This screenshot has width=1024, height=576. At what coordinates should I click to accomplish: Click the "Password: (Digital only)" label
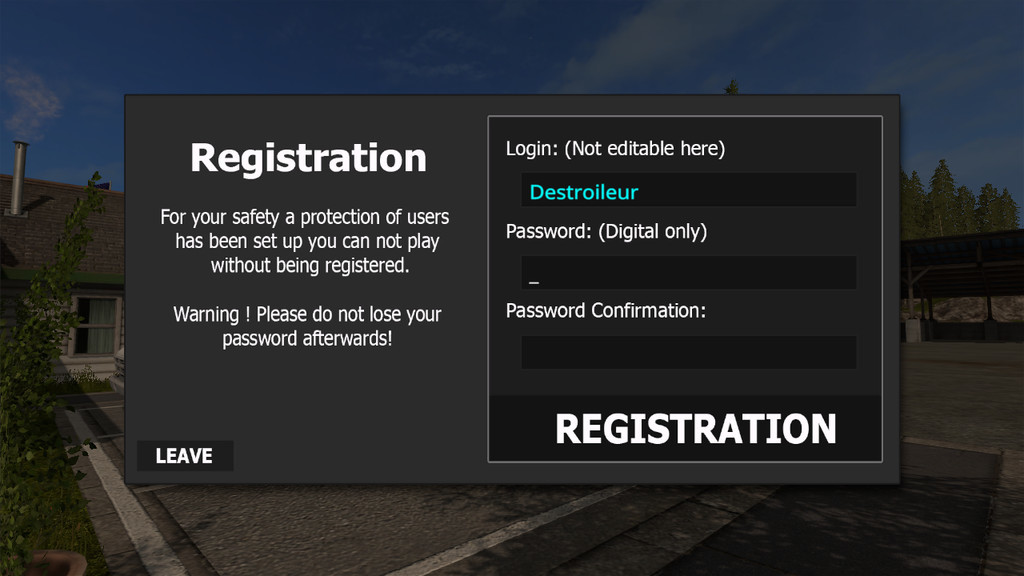(x=606, y=231)
